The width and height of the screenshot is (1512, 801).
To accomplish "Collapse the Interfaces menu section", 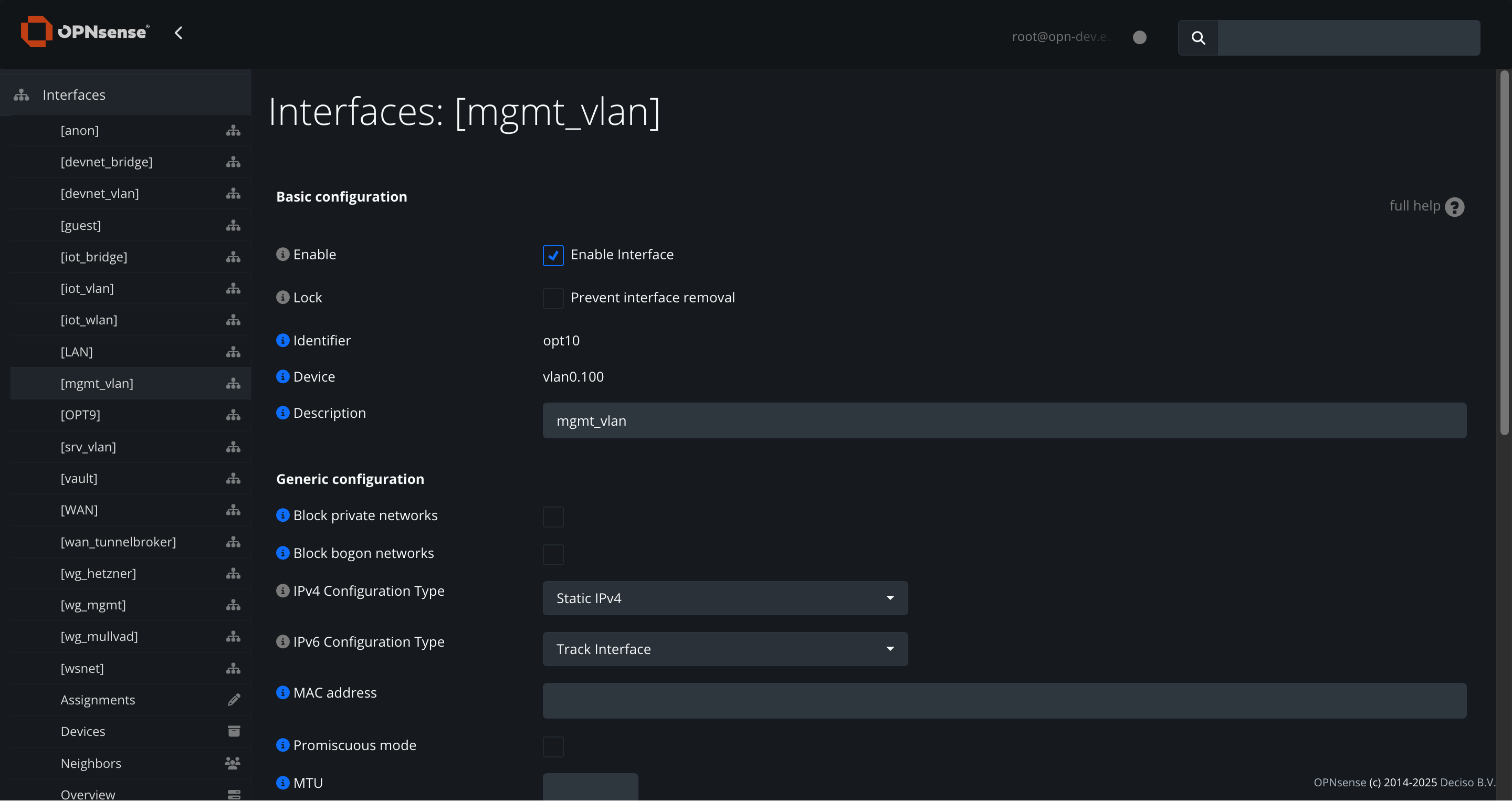I will coord(74,94).
